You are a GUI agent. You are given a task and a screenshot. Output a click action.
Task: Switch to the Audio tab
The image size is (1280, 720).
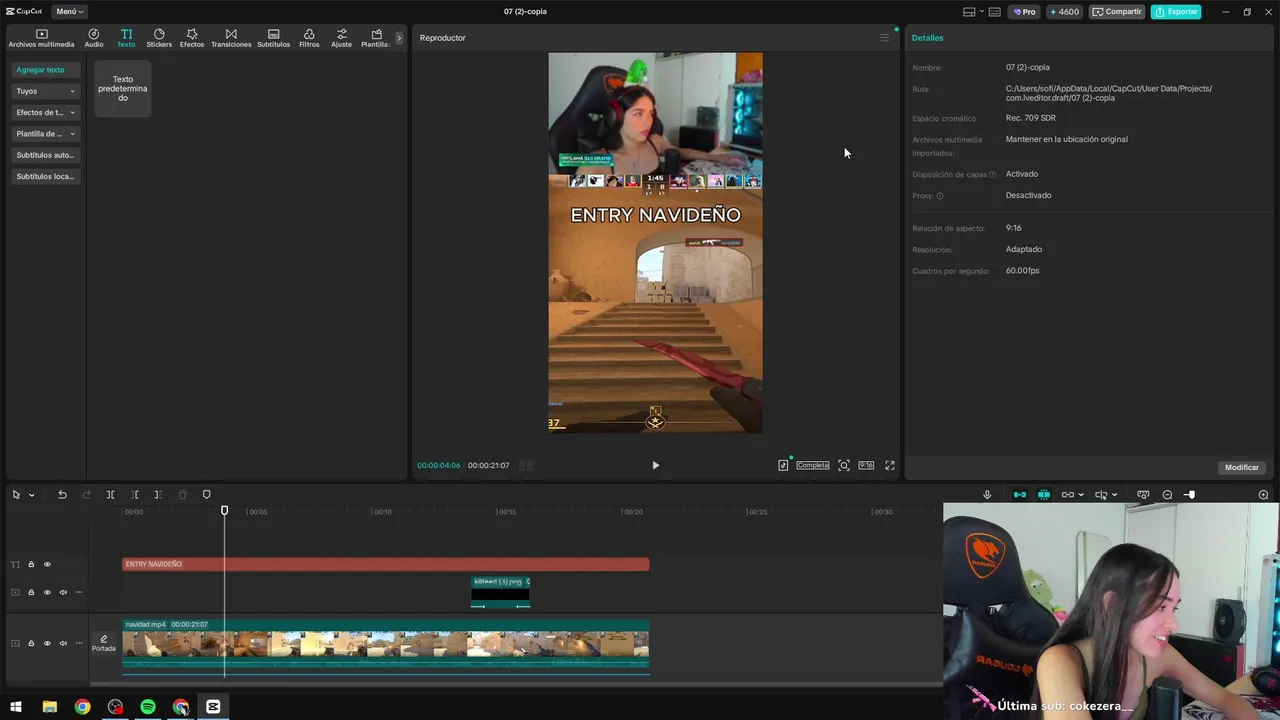click(x=94, y=38)
